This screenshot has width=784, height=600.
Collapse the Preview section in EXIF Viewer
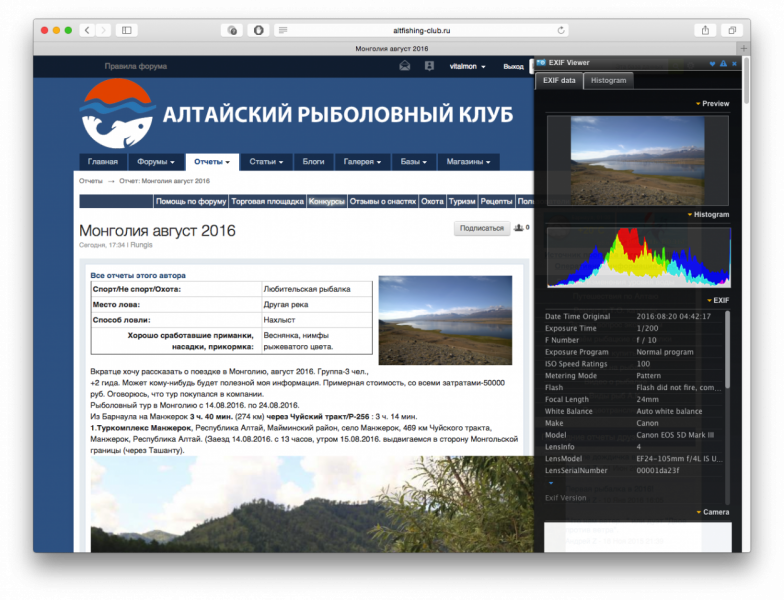point(712,104)
